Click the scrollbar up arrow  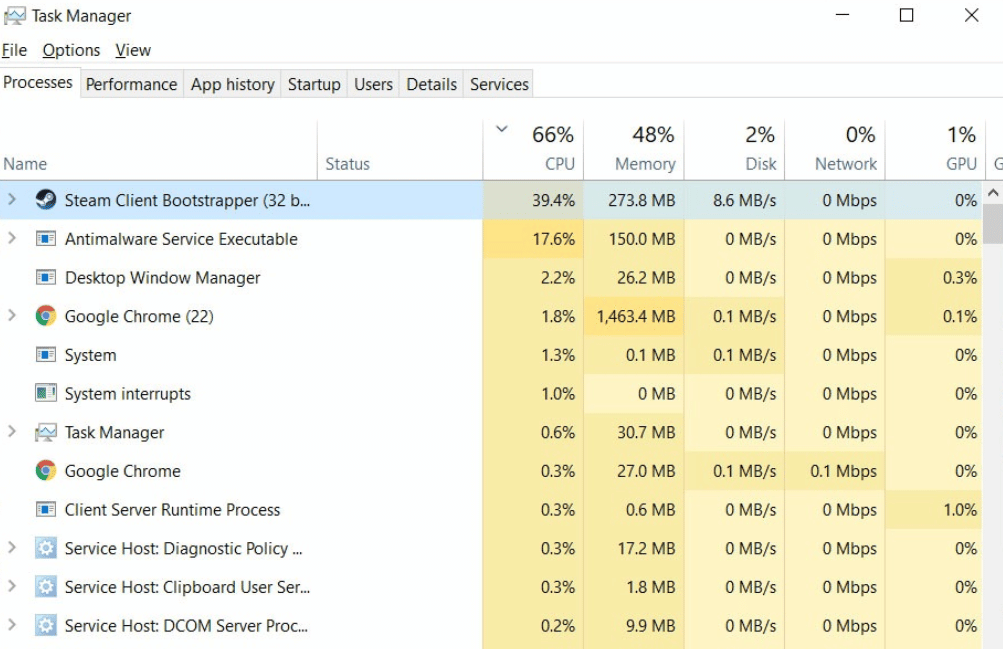(993, 192)
